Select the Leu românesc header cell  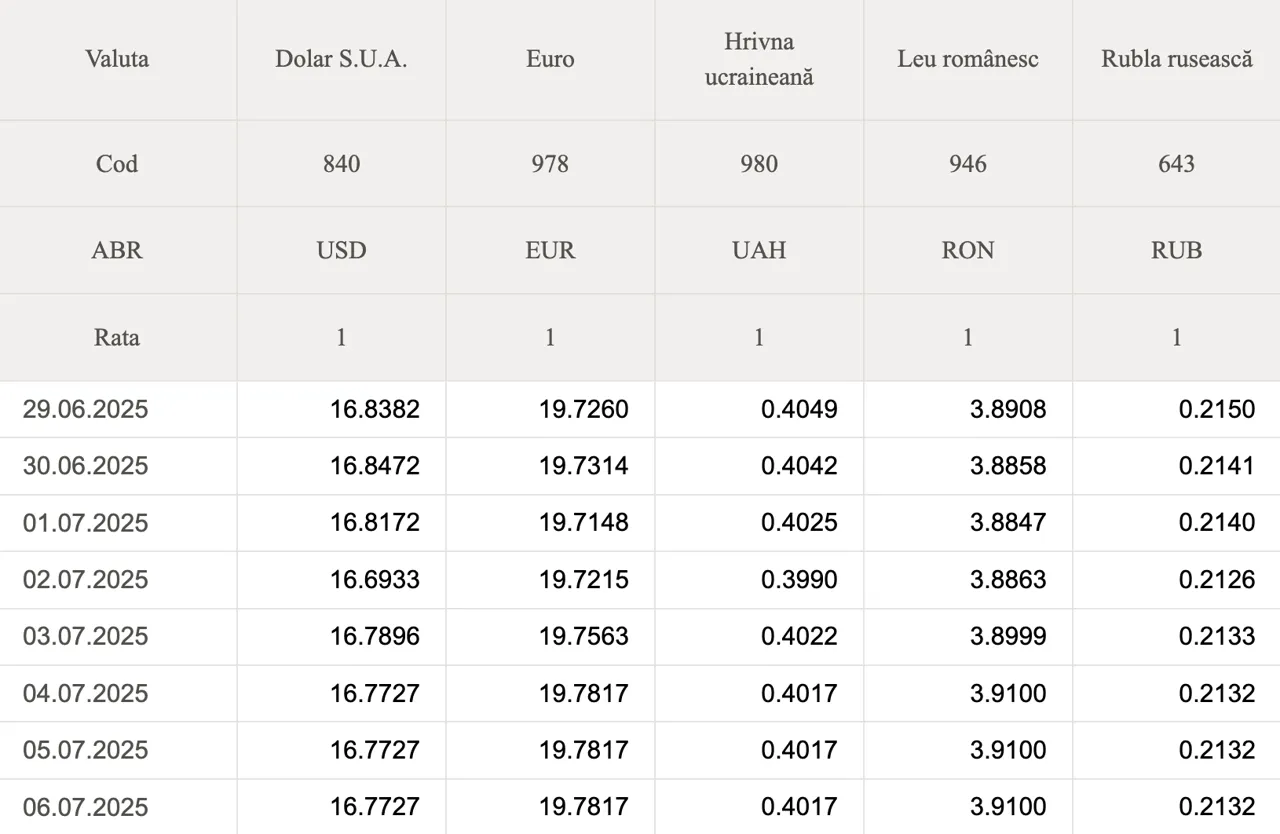tap(968, 59)
